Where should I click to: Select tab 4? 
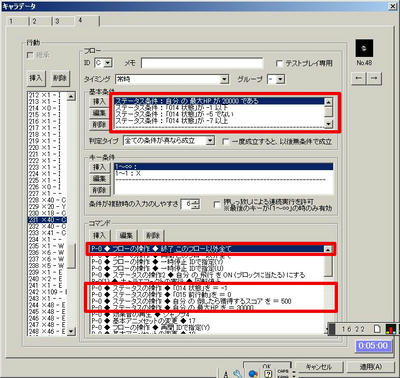88,20
